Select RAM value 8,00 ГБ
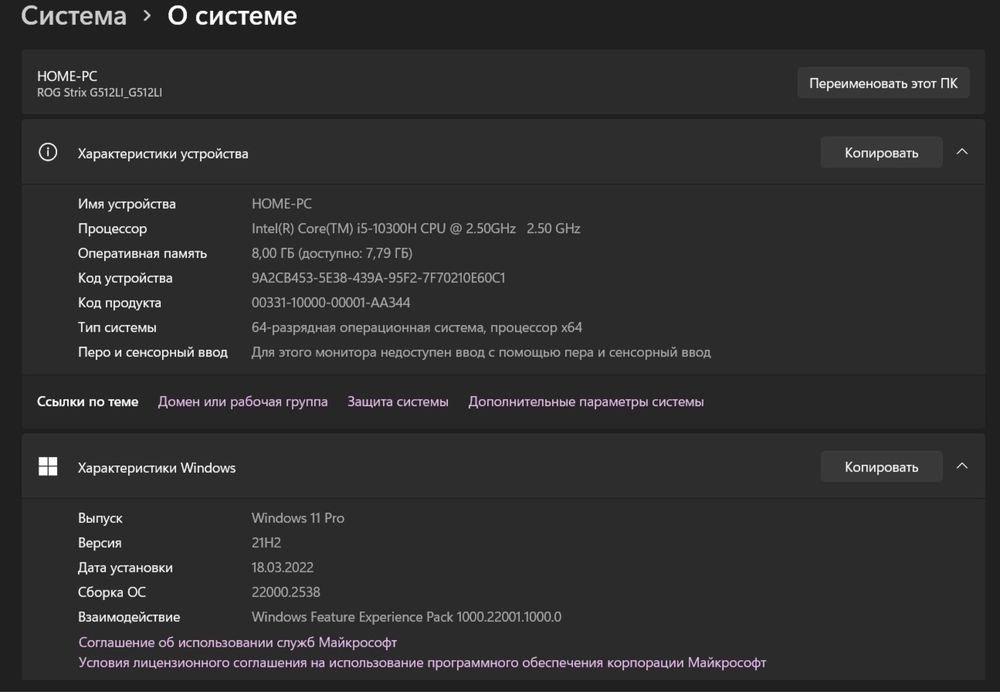The width and height of the screenshot is (1000, 692). (x=332, y=253)
